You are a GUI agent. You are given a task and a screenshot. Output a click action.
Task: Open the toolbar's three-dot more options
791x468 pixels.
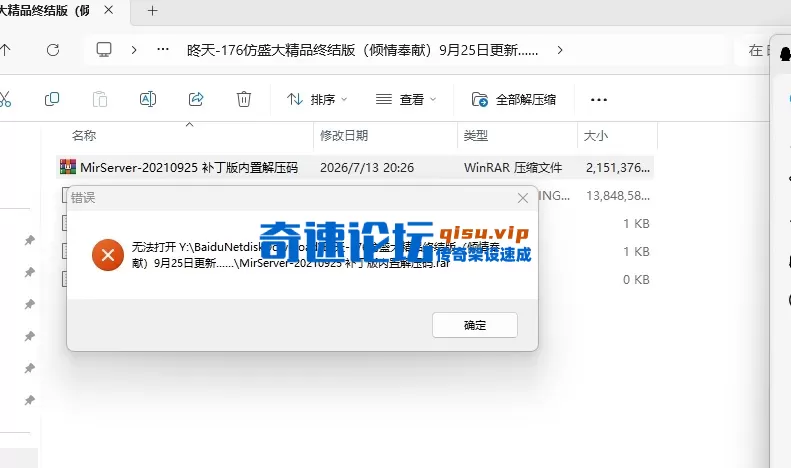point(599,100)
